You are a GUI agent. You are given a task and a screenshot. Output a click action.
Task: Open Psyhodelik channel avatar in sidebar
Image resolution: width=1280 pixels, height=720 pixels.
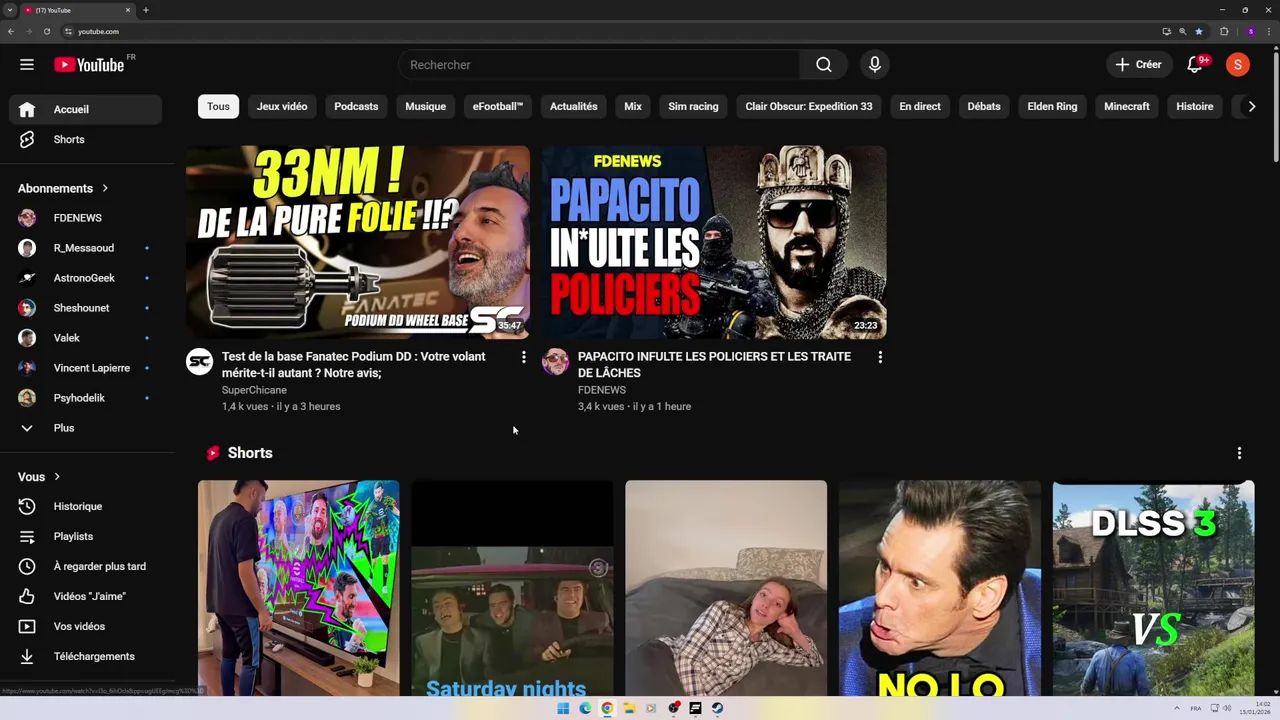pos(27,398)
